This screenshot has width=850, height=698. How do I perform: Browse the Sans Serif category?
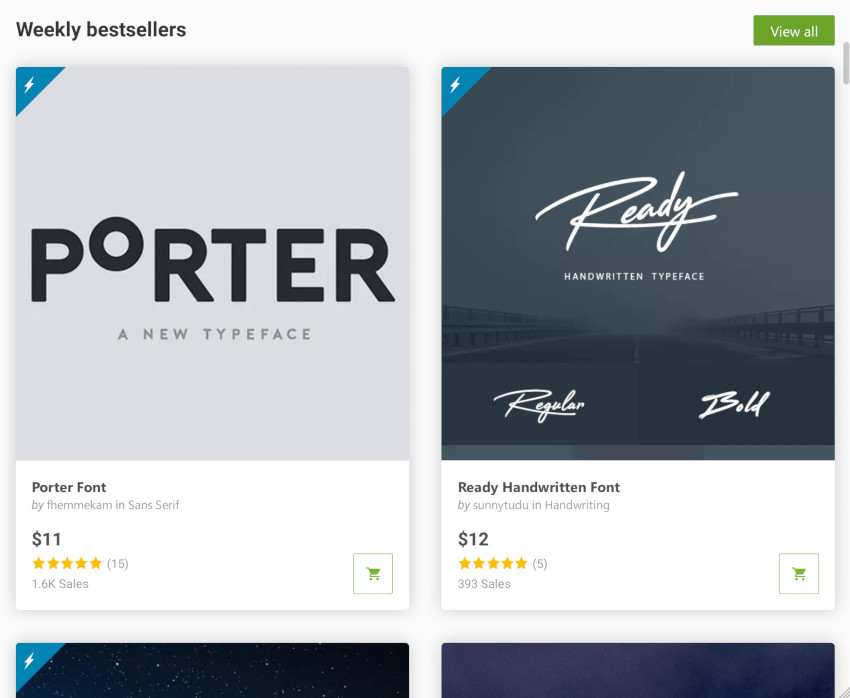(154, 505)
